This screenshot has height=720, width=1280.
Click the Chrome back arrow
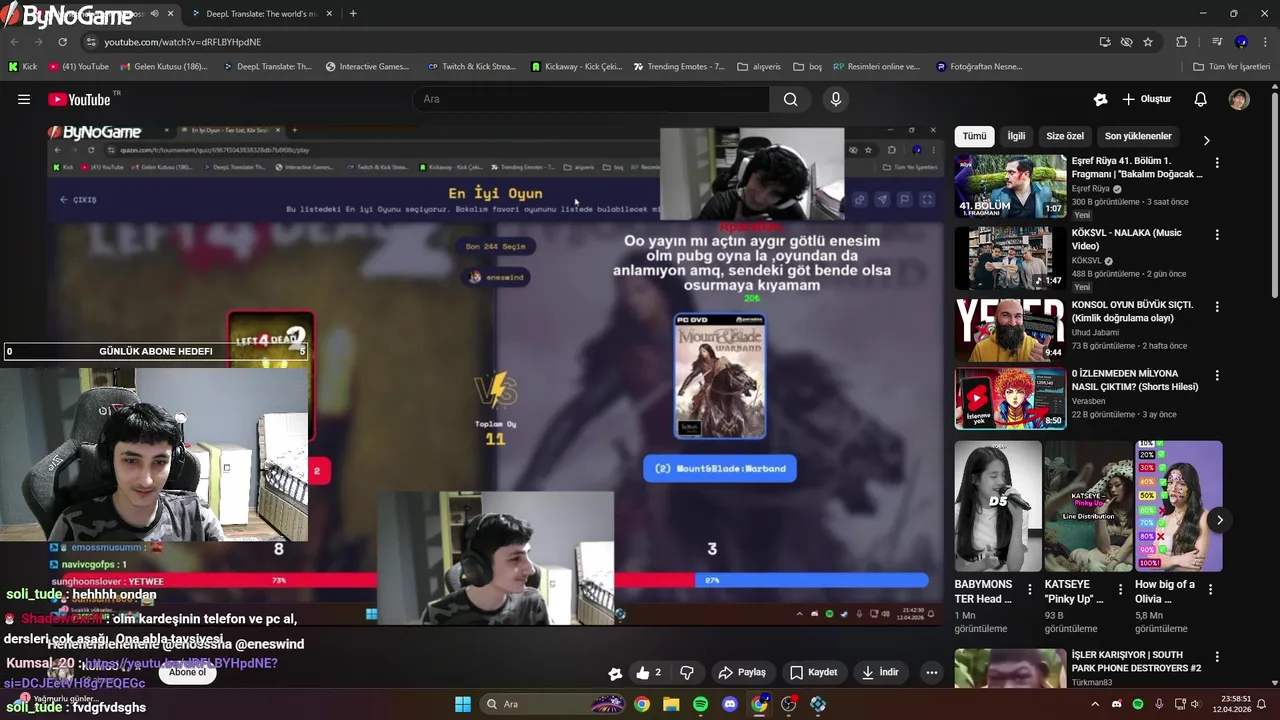coord(15,42)
